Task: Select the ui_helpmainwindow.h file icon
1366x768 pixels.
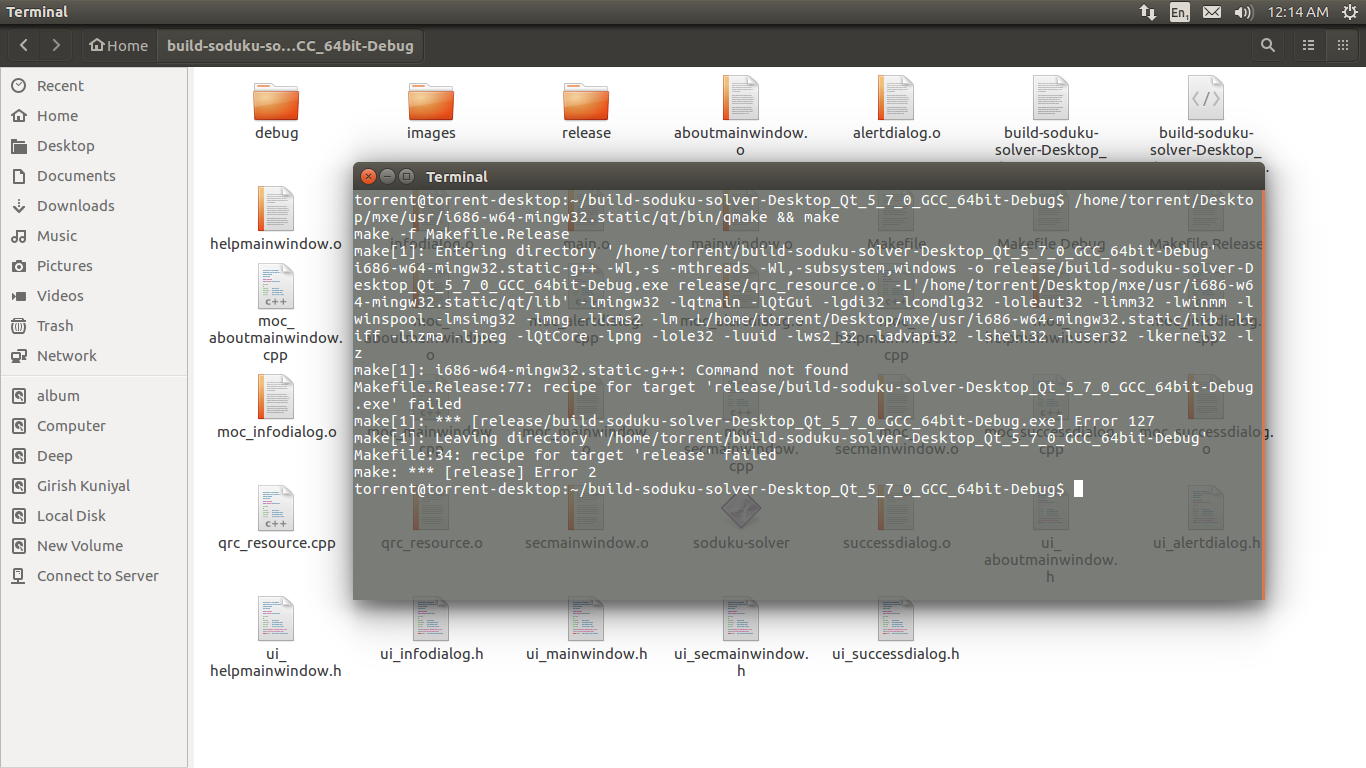Action: coord(276,619)
